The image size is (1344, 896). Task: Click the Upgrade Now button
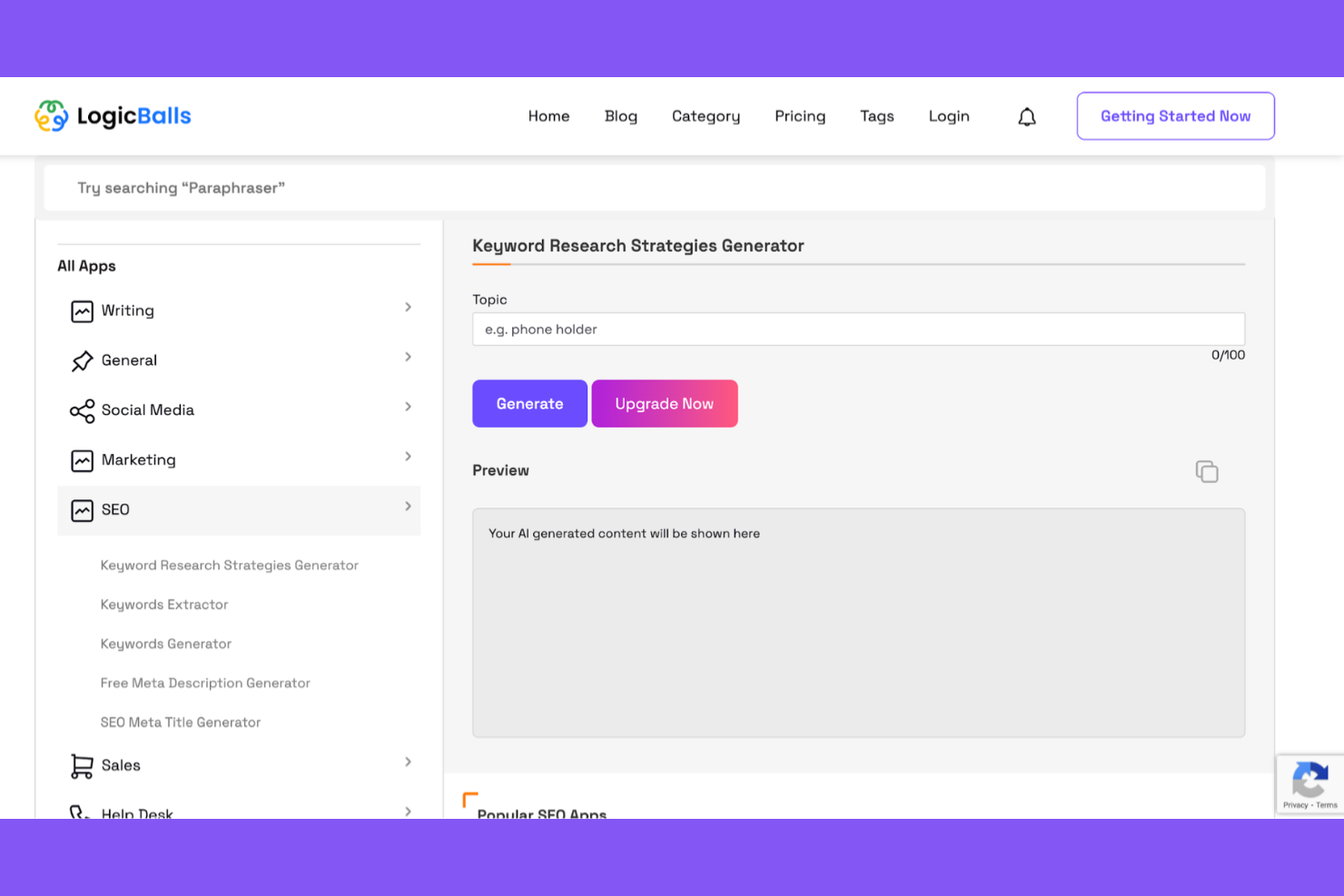(664, 403)
